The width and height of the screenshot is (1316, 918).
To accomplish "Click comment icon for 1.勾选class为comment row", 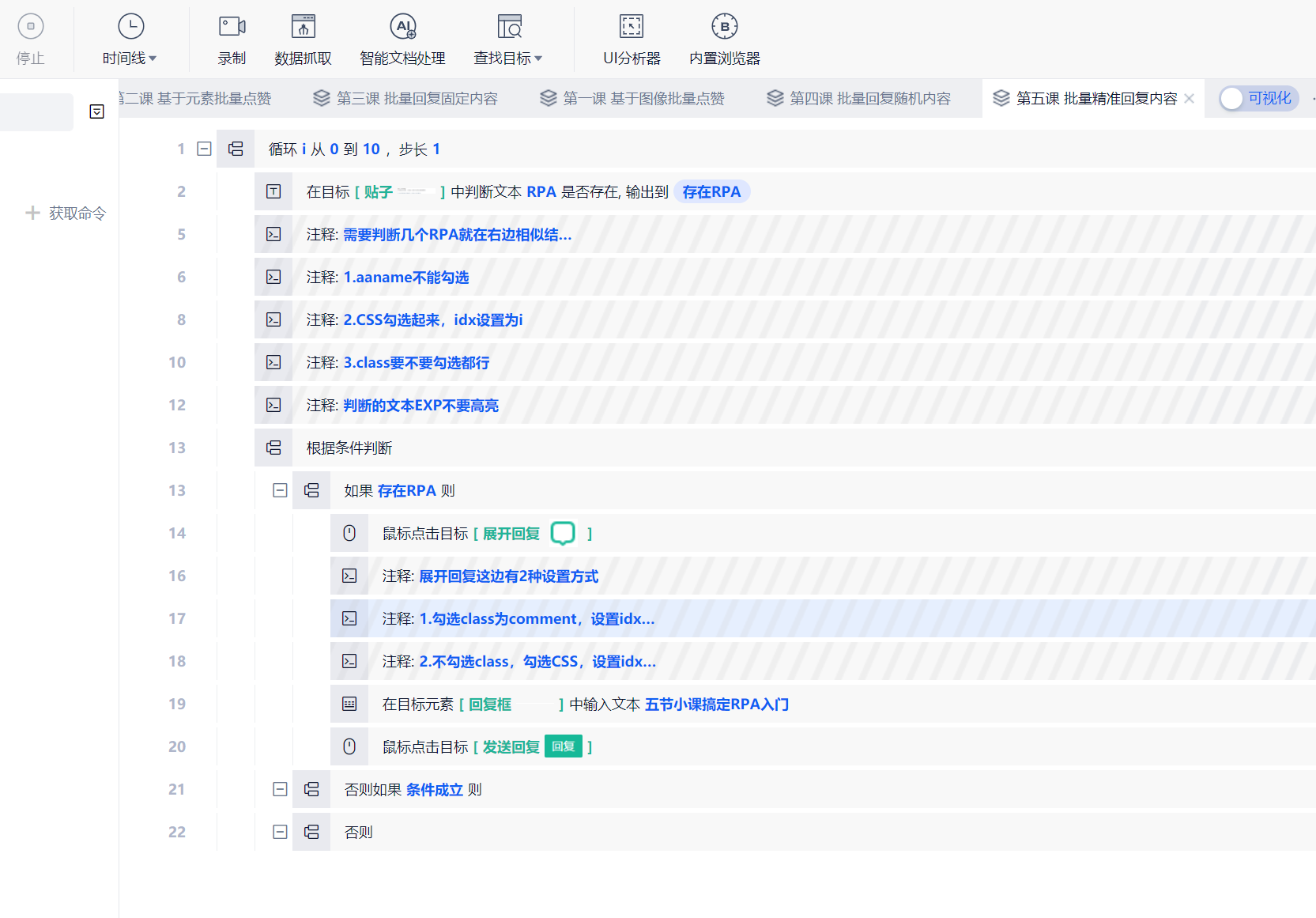I will click(349, 618).
